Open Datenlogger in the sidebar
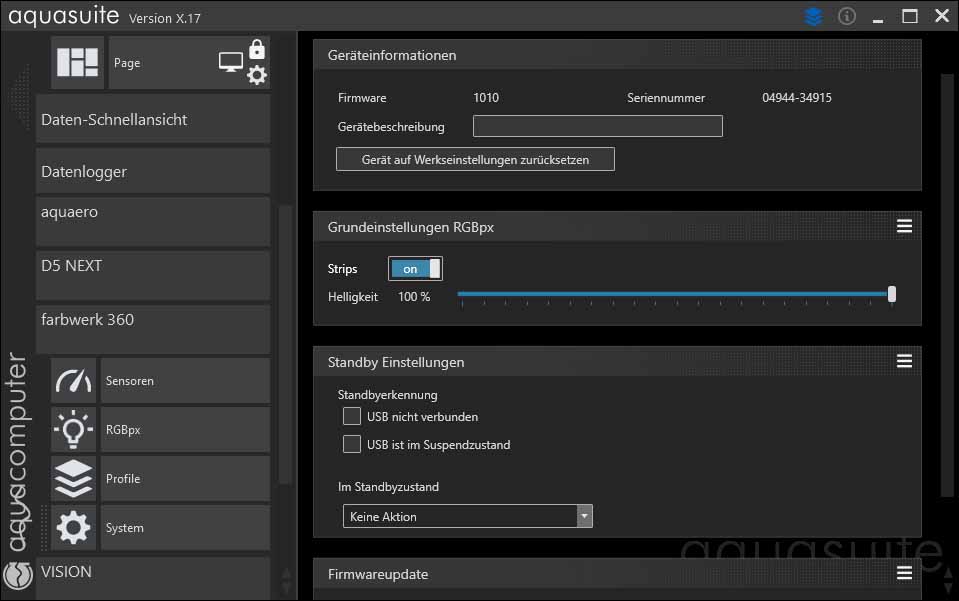This screenshot has height=601, width=959. [153, 171]
